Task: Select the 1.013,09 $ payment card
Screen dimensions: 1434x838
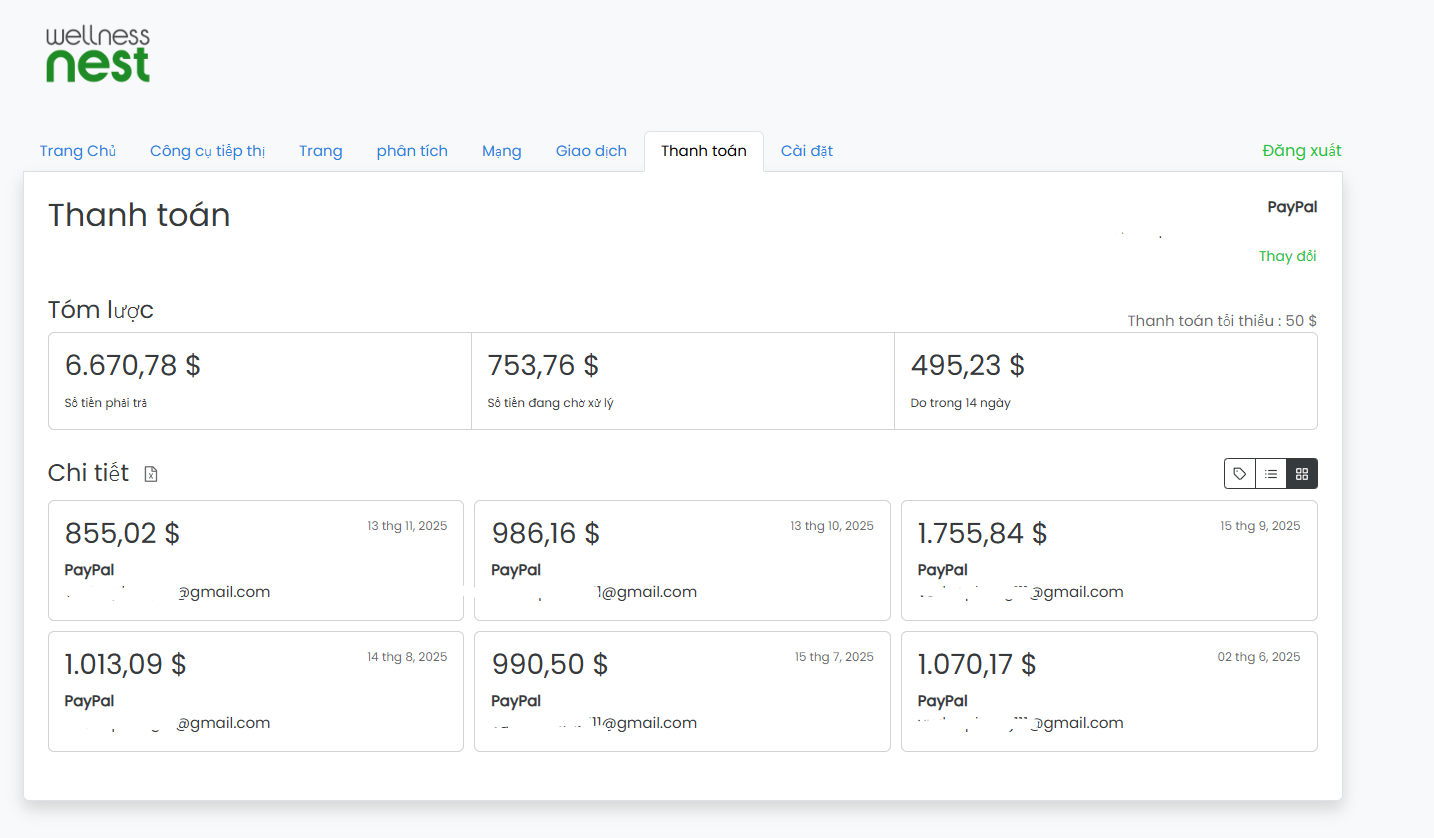Action: click(x=256, y=691)
